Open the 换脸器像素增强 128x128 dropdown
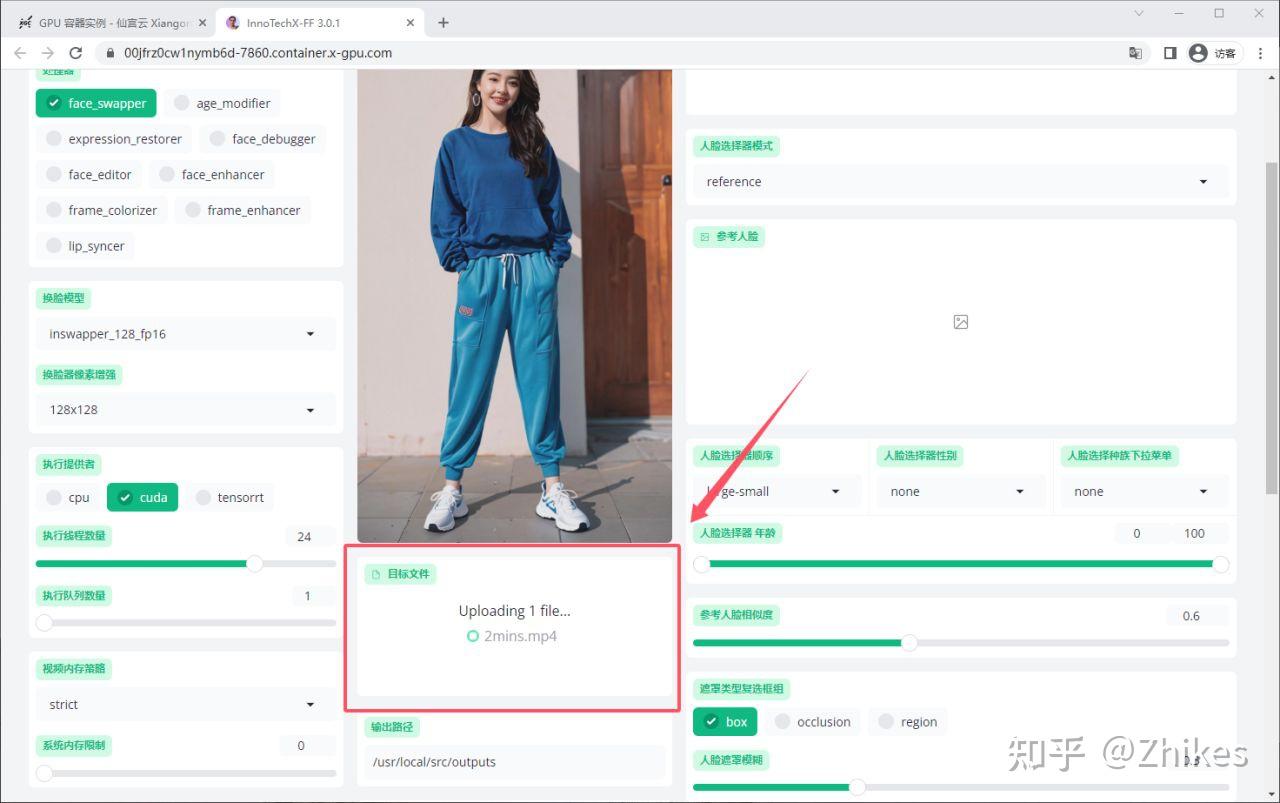 click(185, 410)
